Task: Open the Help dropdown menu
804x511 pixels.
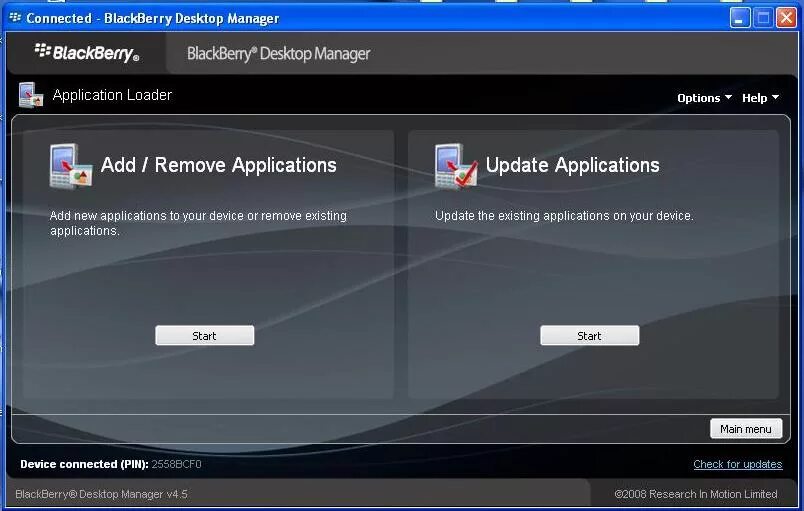Action: click(760, 98)
